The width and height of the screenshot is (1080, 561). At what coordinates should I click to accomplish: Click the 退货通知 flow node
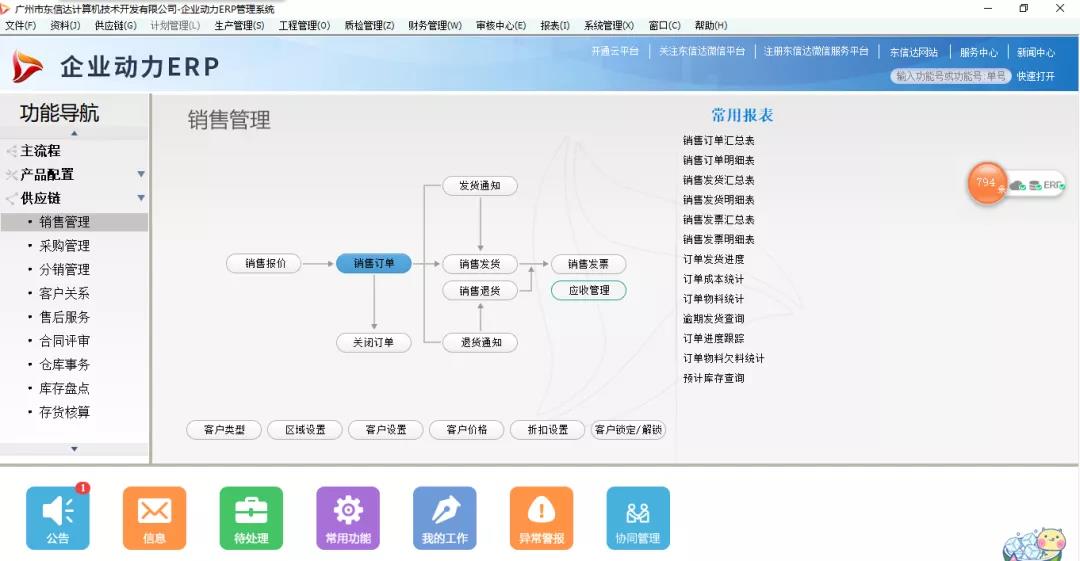480,343
